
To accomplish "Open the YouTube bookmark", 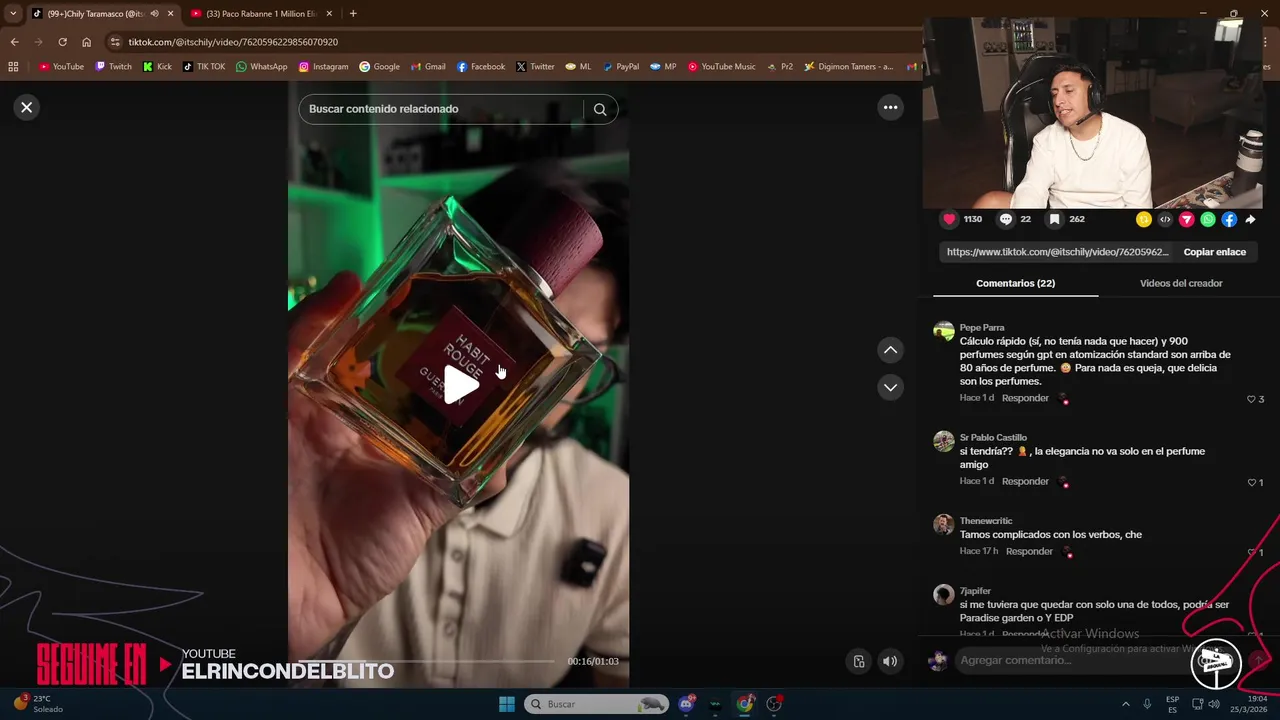I will pyautogui.click(x=61, y=67).
